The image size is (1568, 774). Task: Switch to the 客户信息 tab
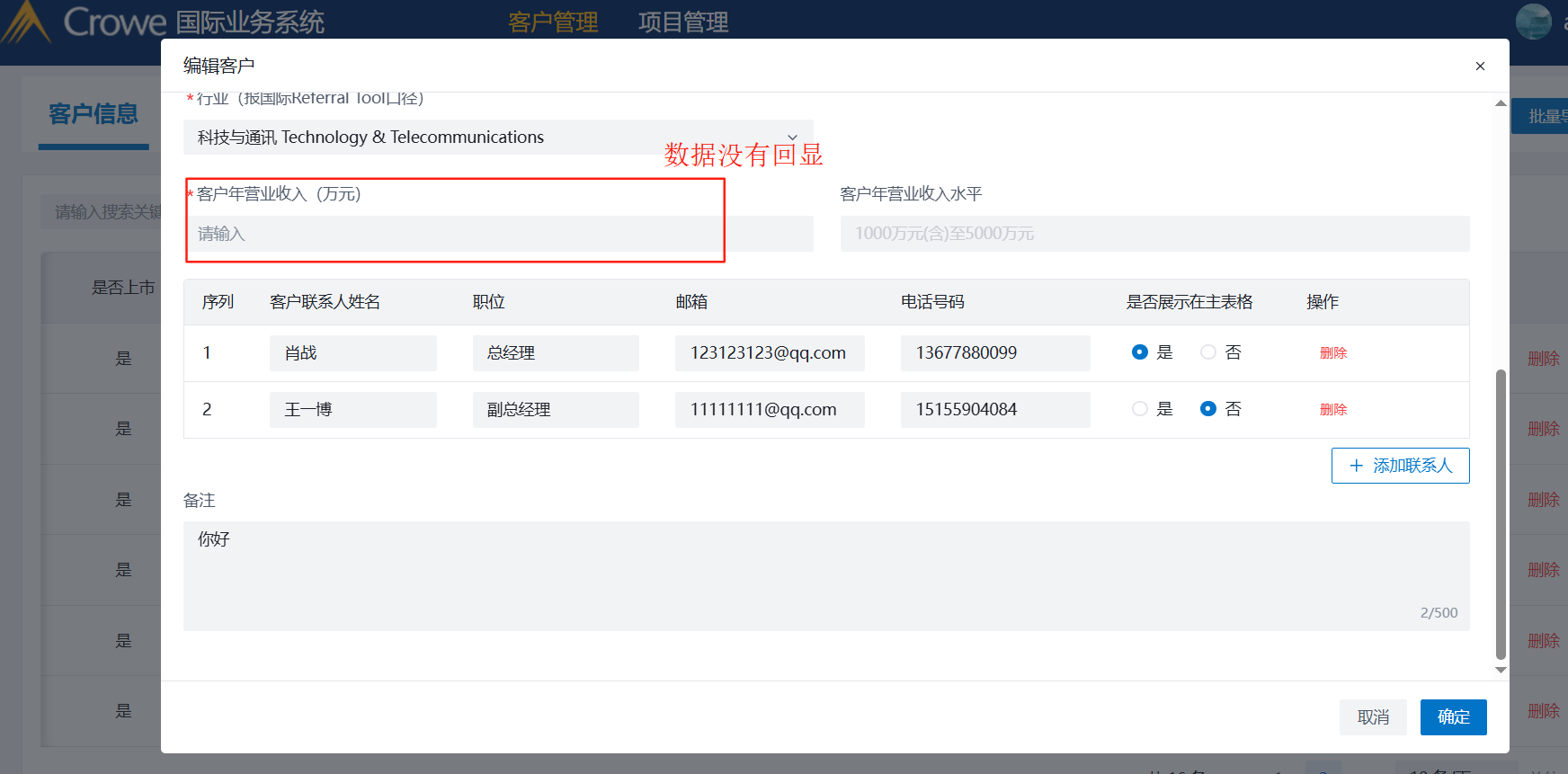(x=94, y=114)
